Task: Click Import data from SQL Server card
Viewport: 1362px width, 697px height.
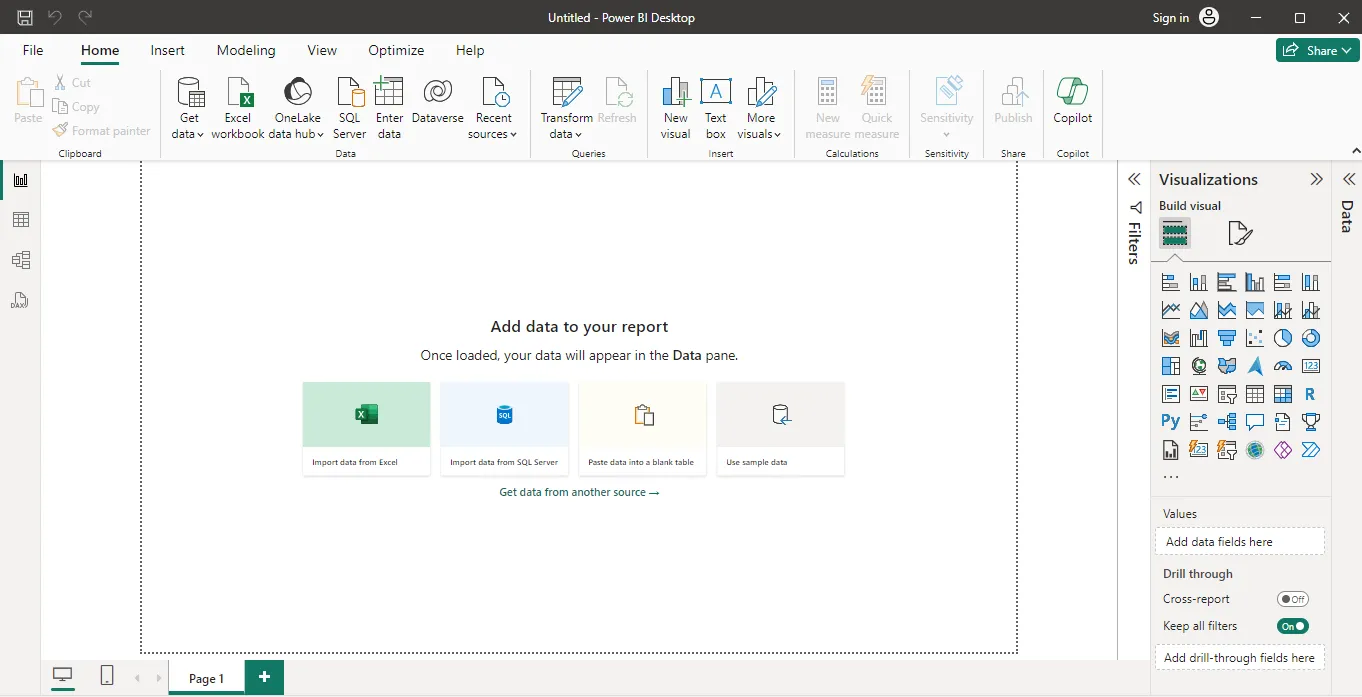Action: 504,428
